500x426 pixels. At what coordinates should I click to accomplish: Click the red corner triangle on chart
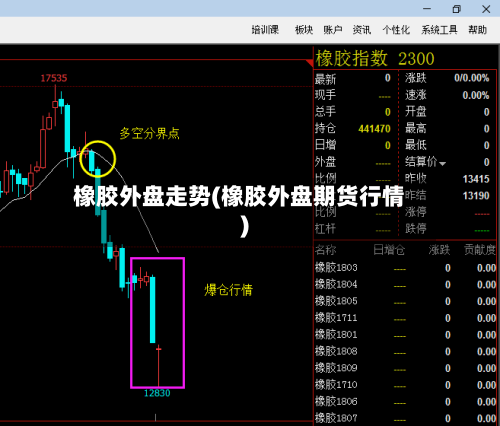click(309, 63)
